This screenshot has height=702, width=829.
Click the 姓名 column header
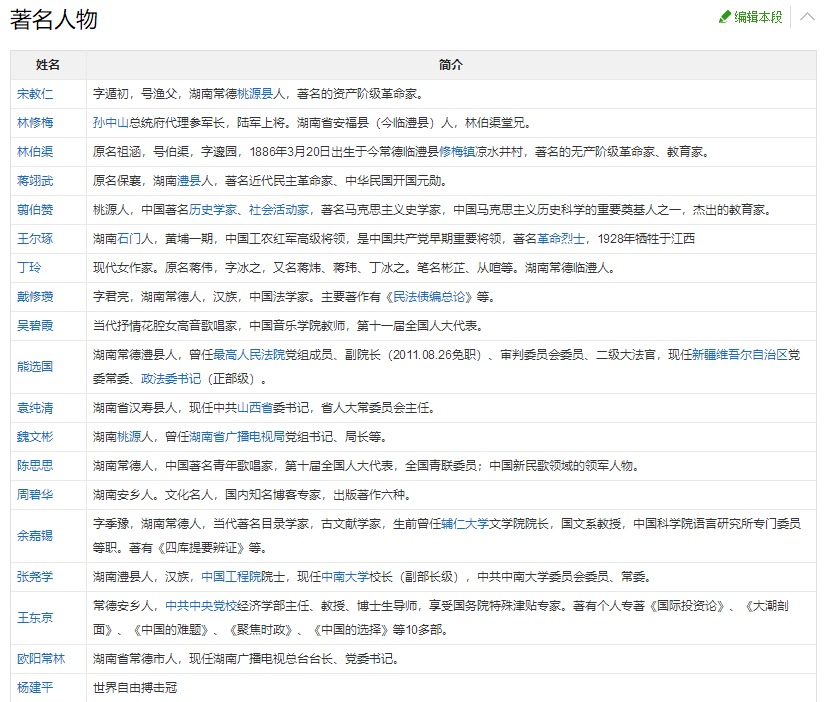click(48, 65)
